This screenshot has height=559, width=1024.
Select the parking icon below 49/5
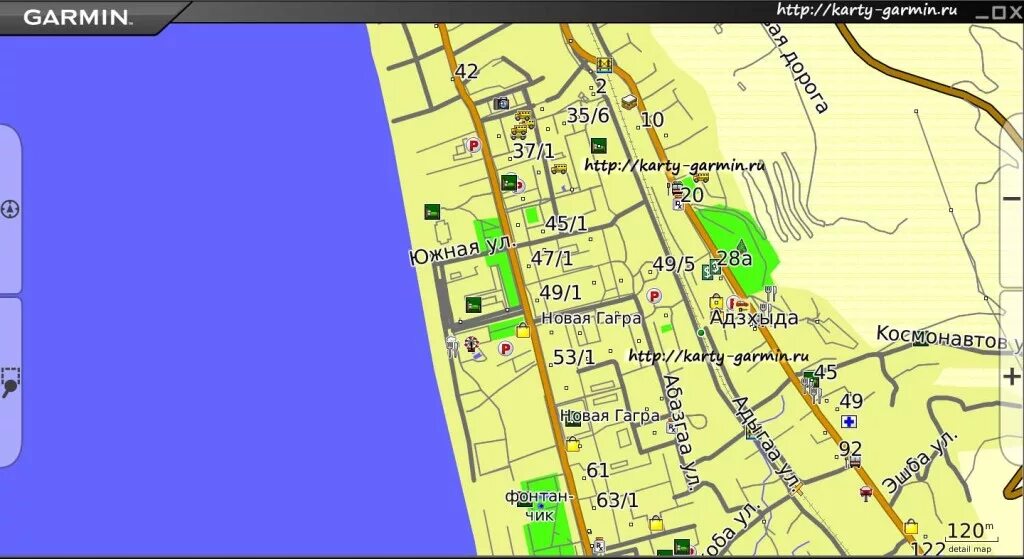(x=653, y=296)
